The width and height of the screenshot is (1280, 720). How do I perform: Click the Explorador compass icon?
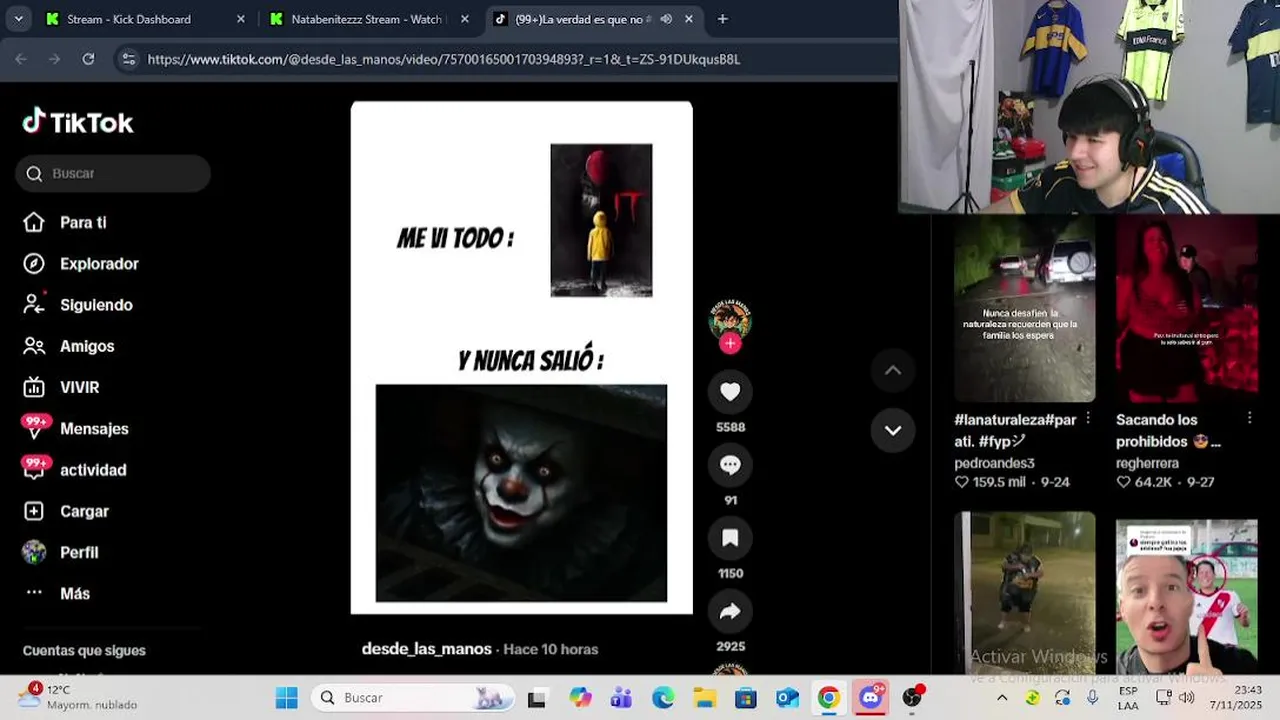click(34, 263)
